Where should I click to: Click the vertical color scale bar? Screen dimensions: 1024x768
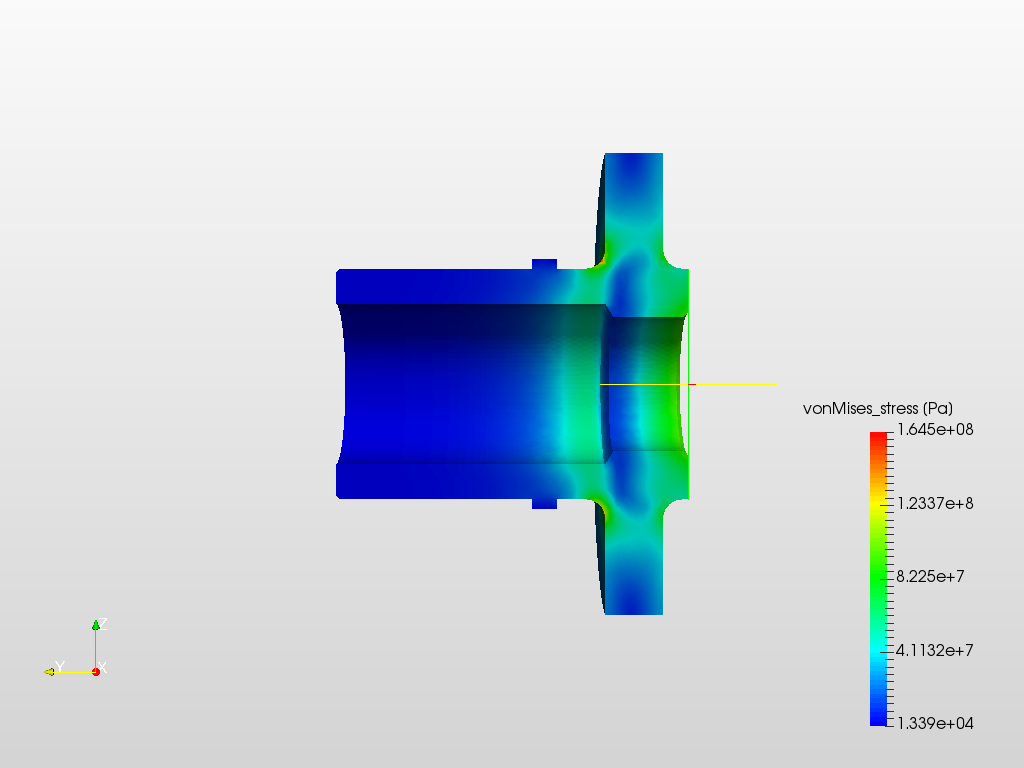pyautogui.click(x=878, y=579)
